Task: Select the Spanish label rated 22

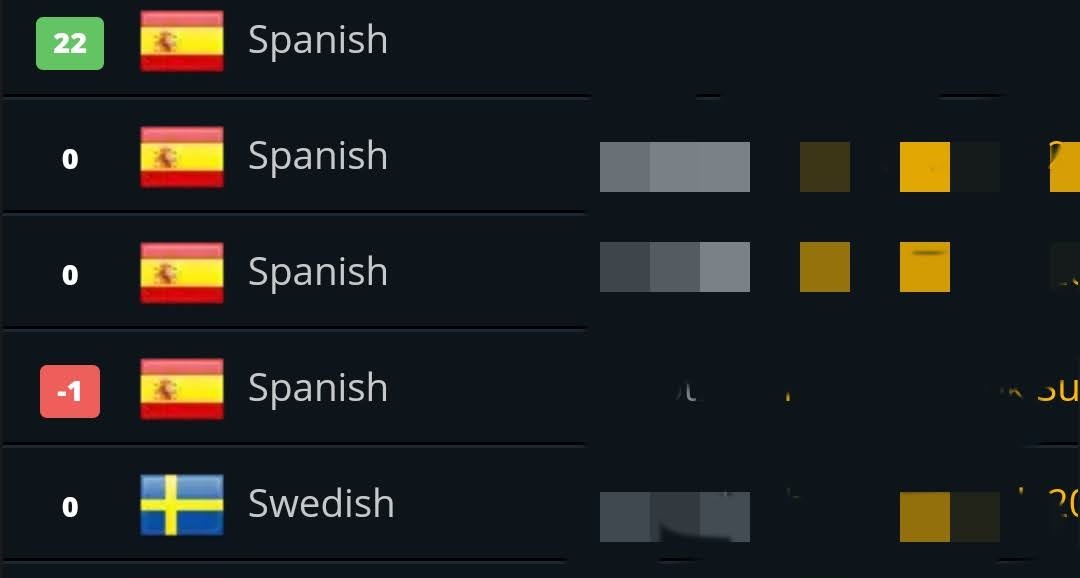Action: coord(318,41)
